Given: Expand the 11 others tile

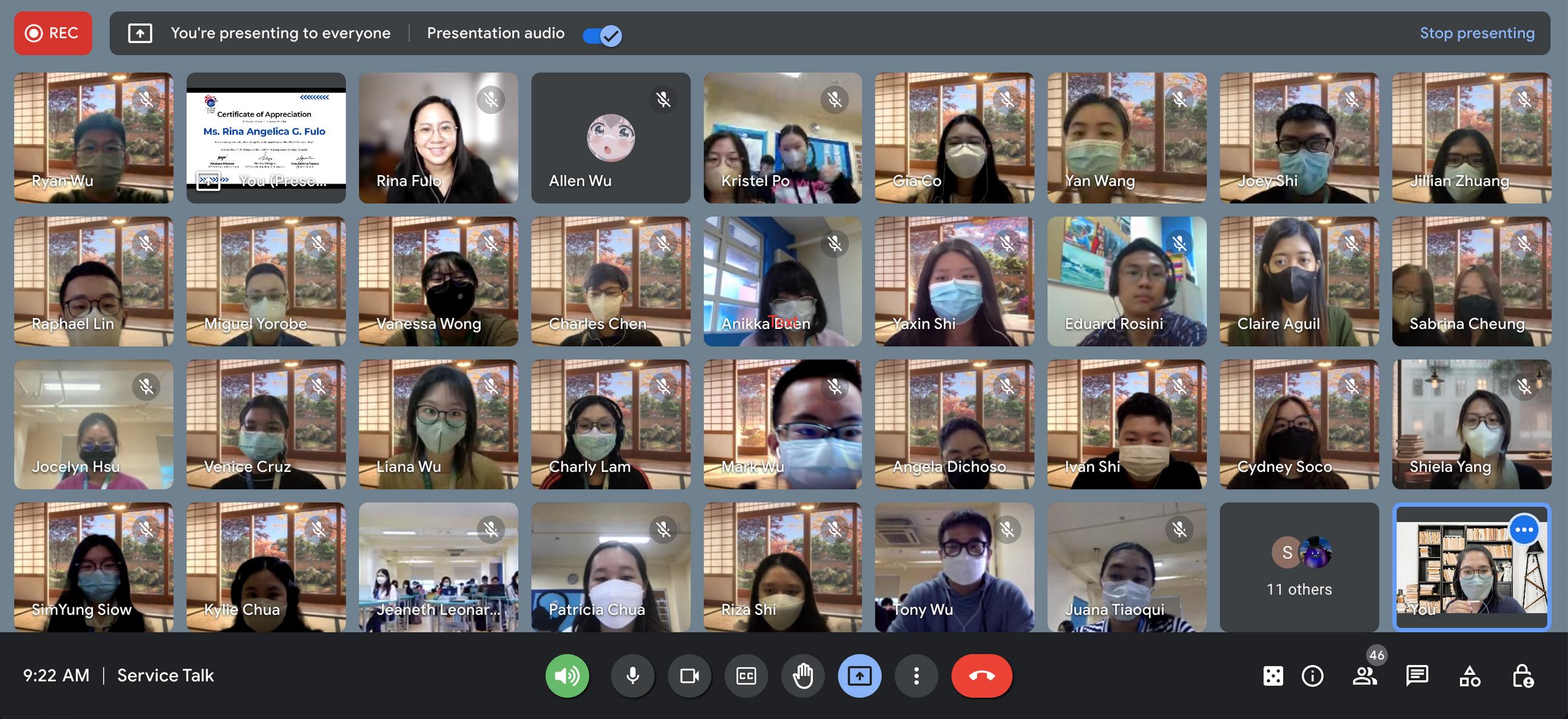Looking at the screenshot, I should point(1299,567).
